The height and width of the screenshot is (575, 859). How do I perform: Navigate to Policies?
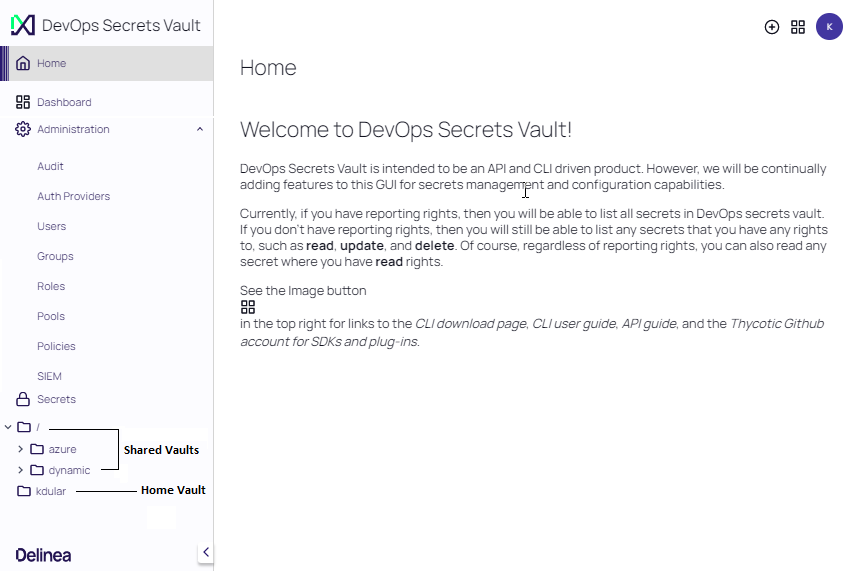[56, 346]
